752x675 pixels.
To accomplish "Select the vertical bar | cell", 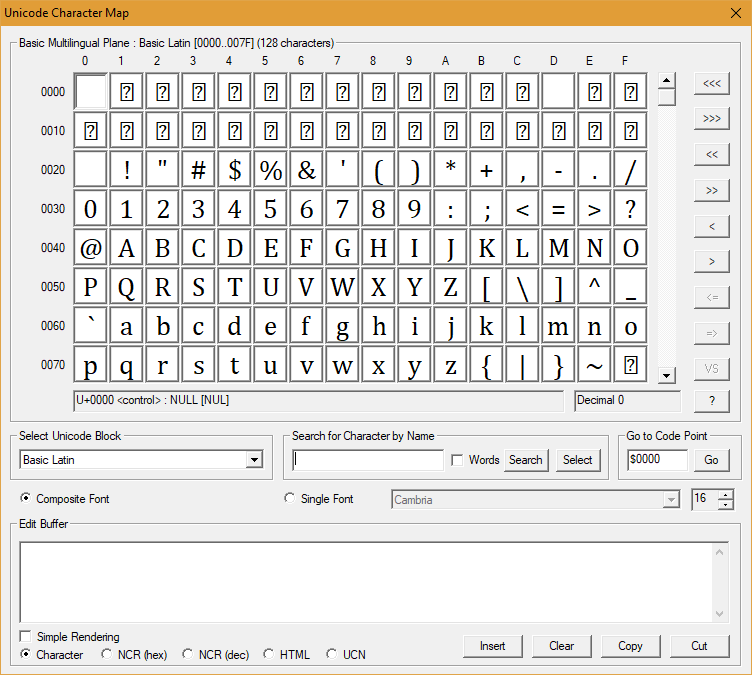I will 522,365.
